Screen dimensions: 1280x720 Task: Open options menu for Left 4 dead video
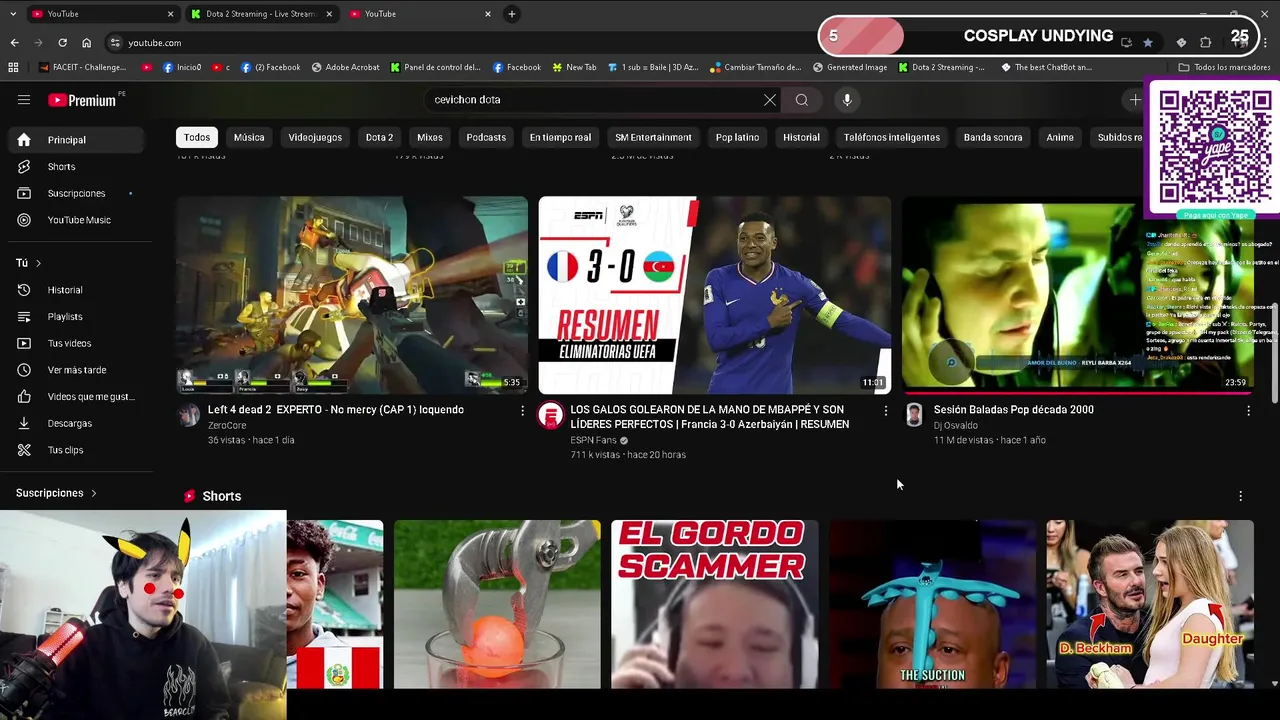click(x=522, y=411)
